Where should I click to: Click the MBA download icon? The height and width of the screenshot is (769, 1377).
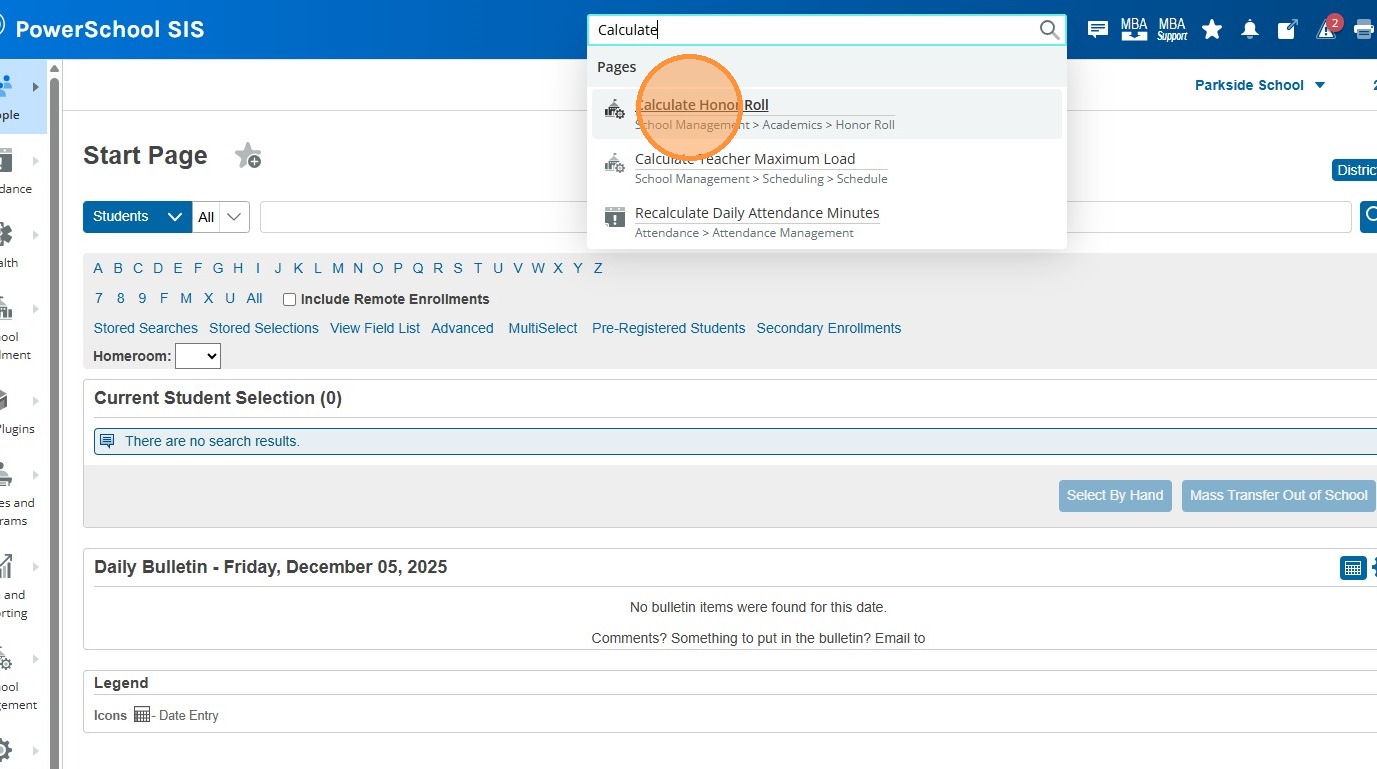(1134, 29)
